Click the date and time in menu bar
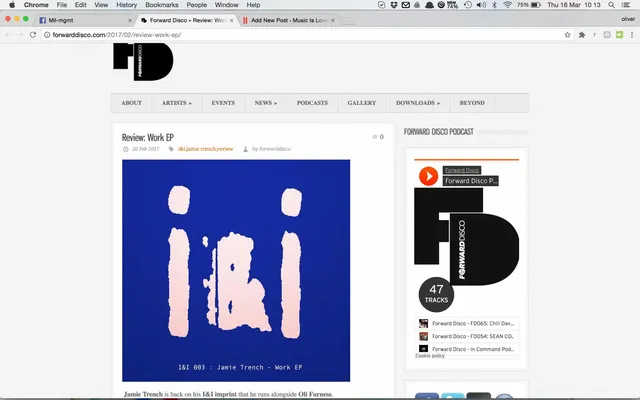This screenshot has width=640, height=400. [x=573, y=5]
